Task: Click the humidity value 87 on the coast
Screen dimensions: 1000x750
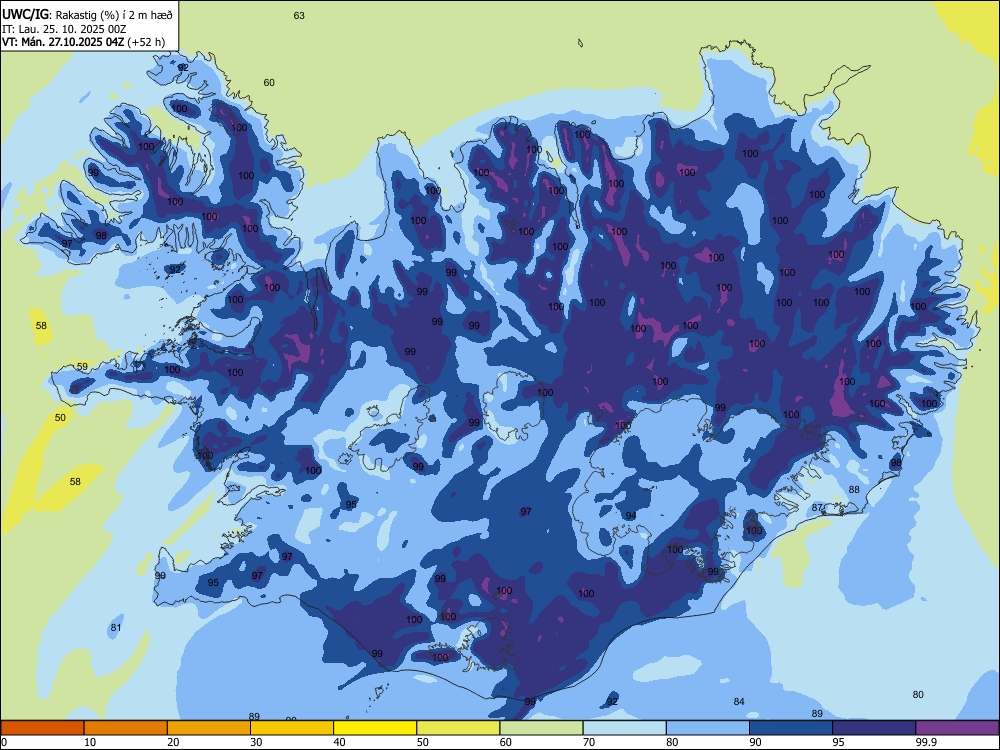Action: (x=817, y=508)
